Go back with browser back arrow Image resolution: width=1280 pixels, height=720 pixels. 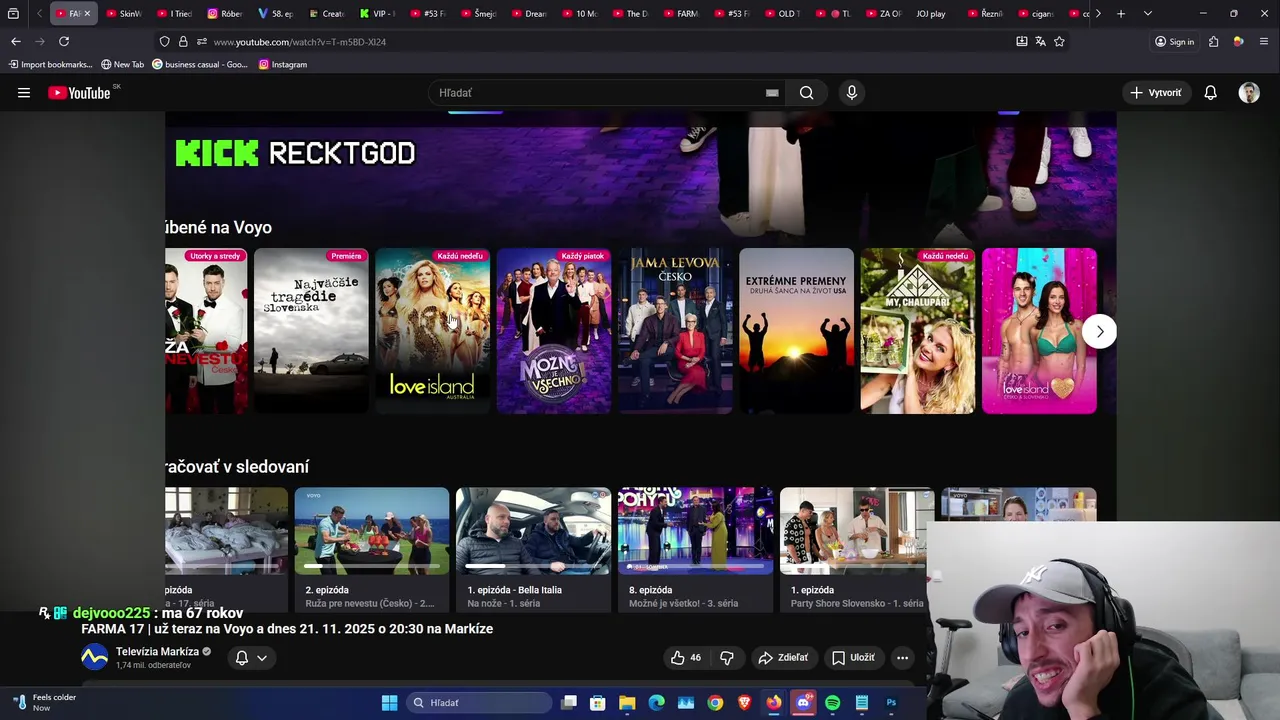click(16, 41)
